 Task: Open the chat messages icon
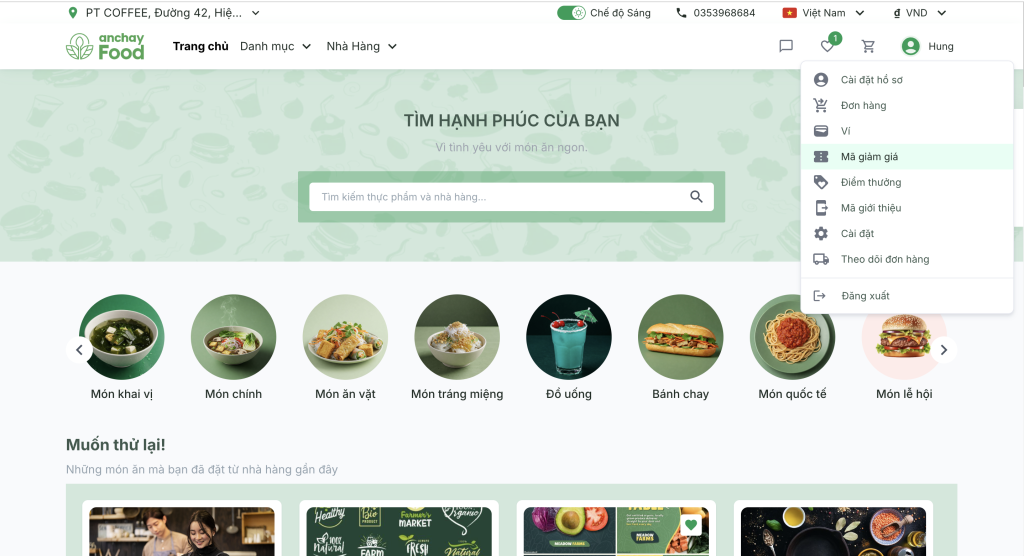786,46
